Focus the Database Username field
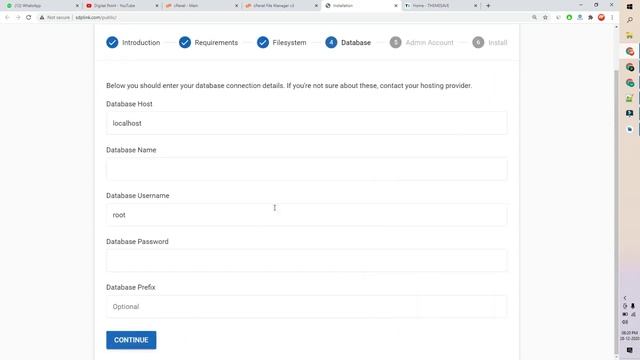The image size is (640, 360). pos(307,215)
